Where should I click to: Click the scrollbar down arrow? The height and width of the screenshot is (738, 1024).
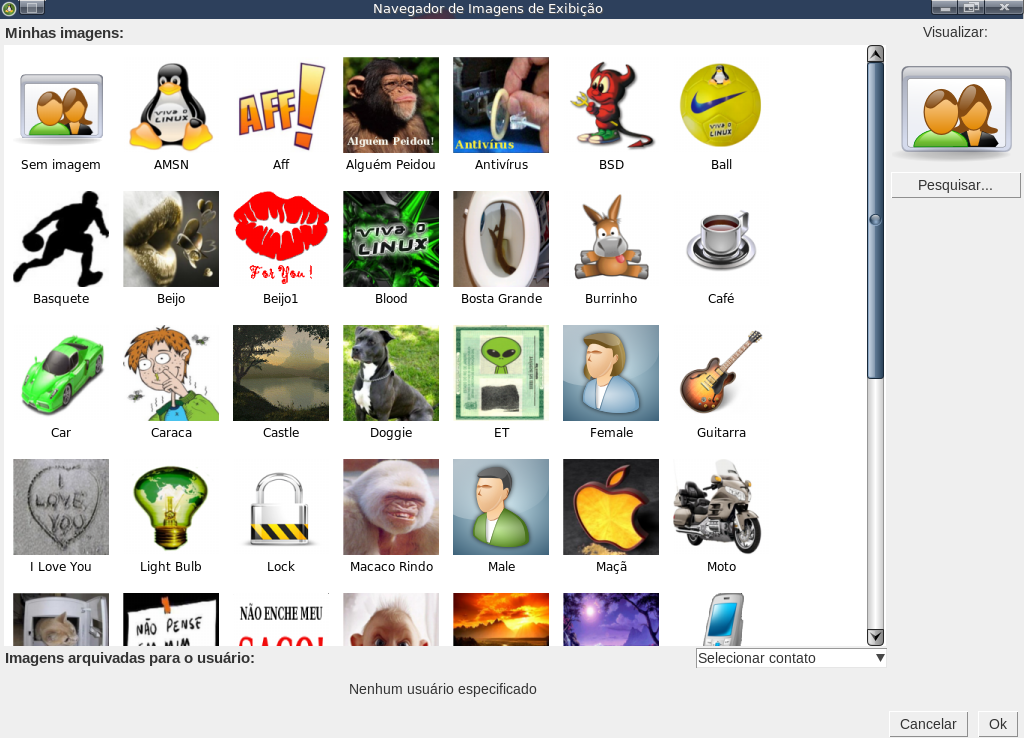click(x=875, y=637)
